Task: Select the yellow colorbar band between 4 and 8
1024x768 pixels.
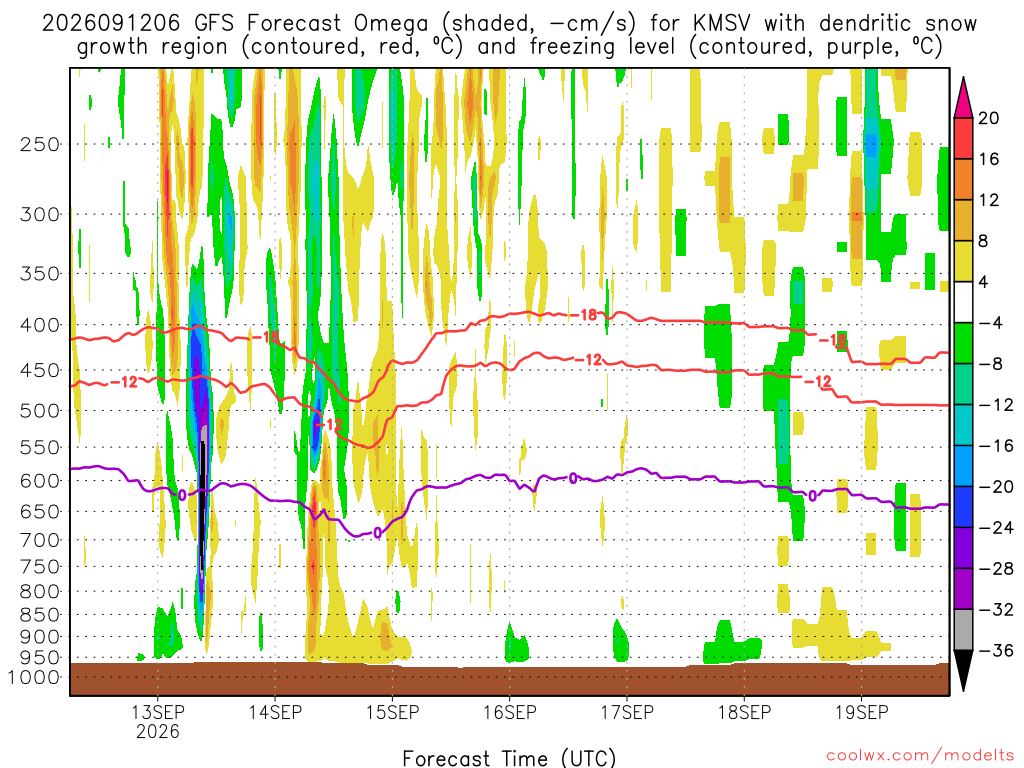Action: [x=963, y=261]
